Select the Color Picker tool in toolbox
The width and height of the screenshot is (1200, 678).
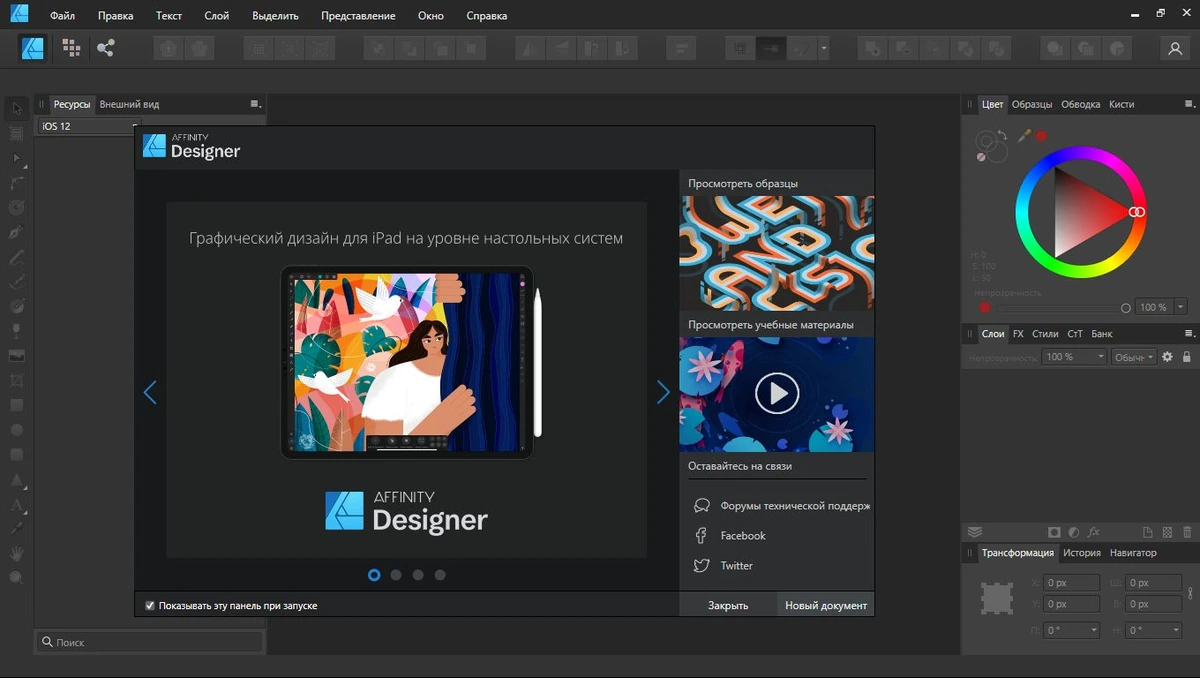pos(16,528)
